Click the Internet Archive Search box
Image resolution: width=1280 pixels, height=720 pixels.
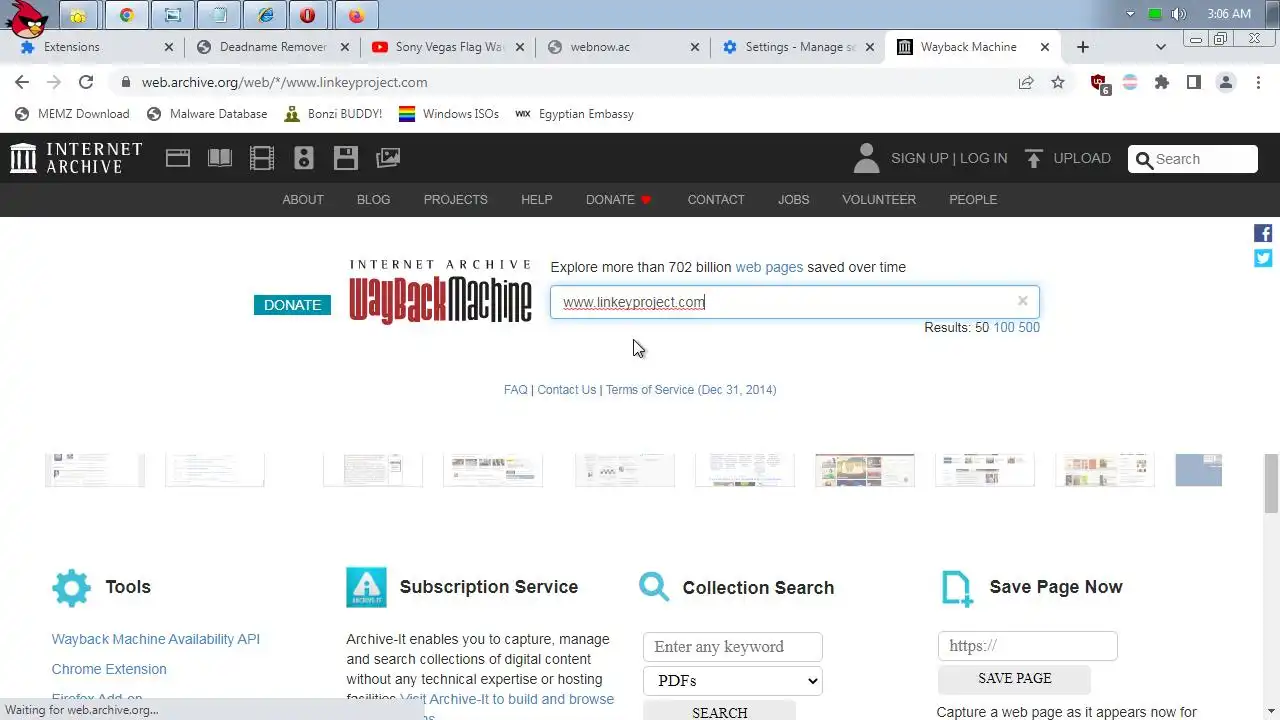coord(1193,159)
